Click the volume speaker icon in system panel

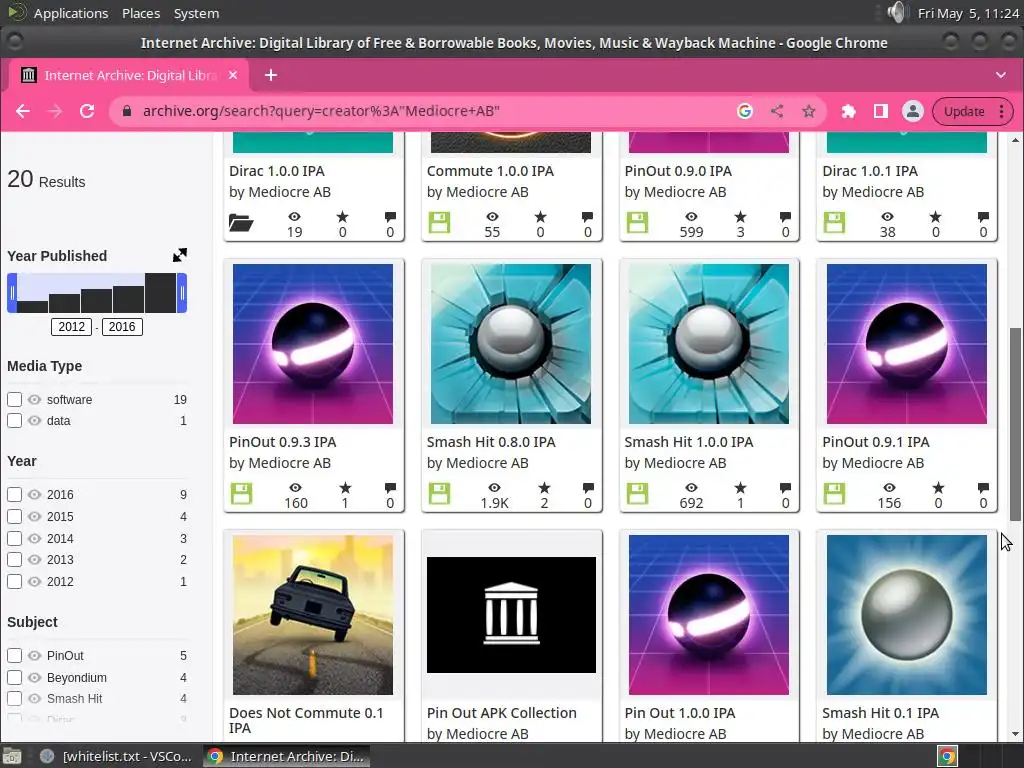click(897, 12)
